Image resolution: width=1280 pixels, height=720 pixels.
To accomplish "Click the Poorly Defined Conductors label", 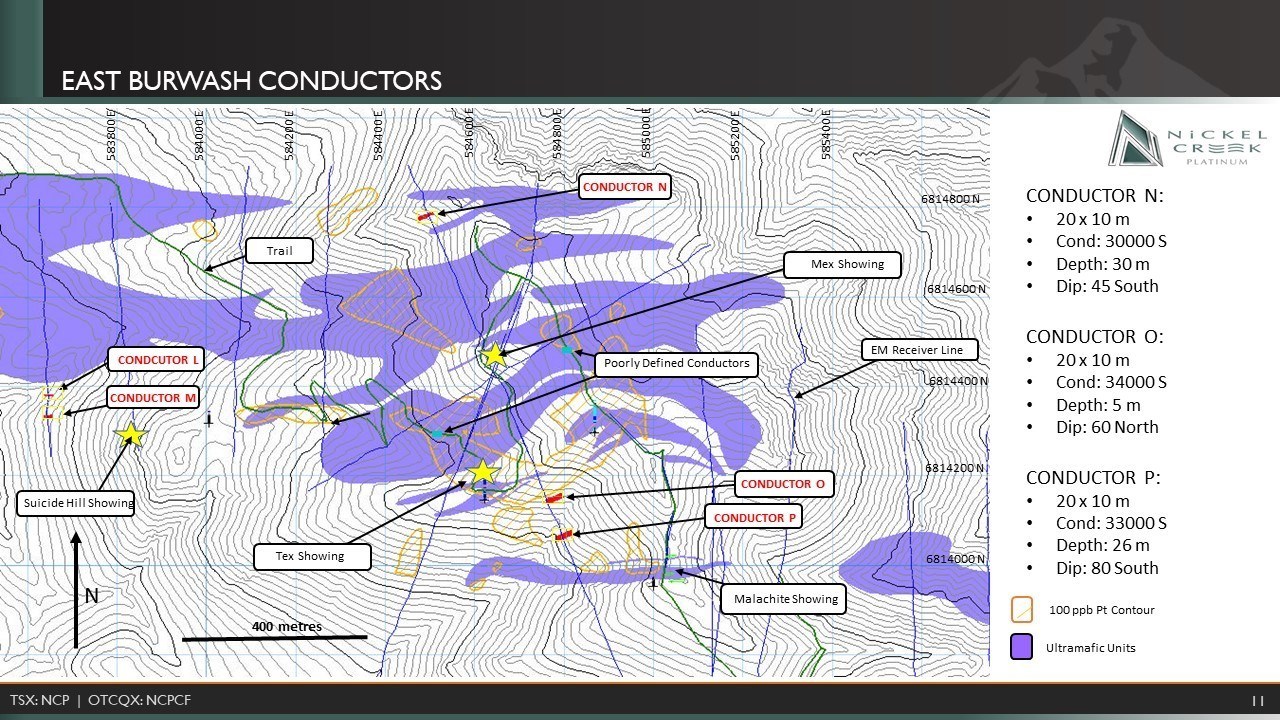I will 677,364.
